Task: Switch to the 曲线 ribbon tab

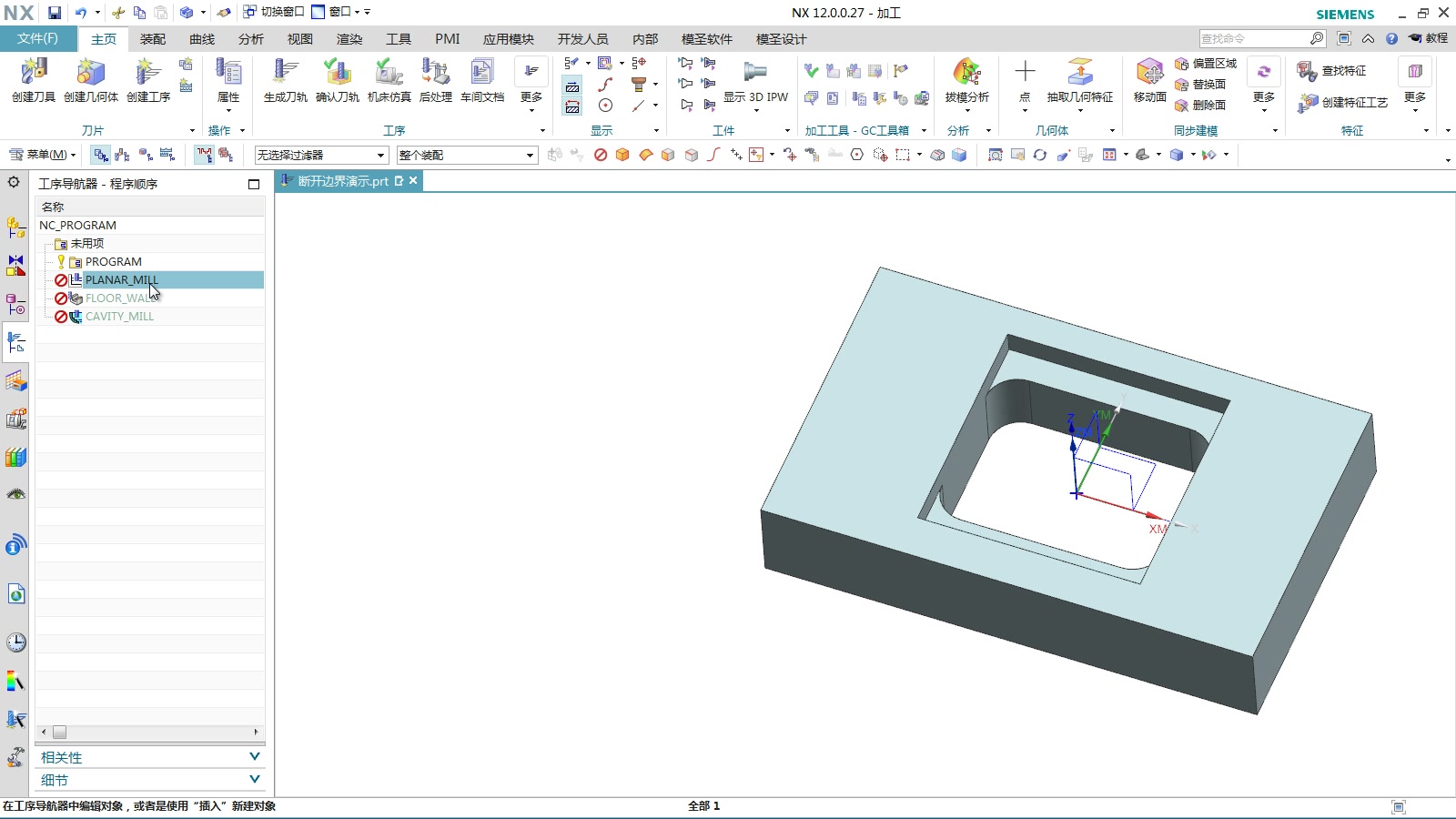Action: (202, 39)
